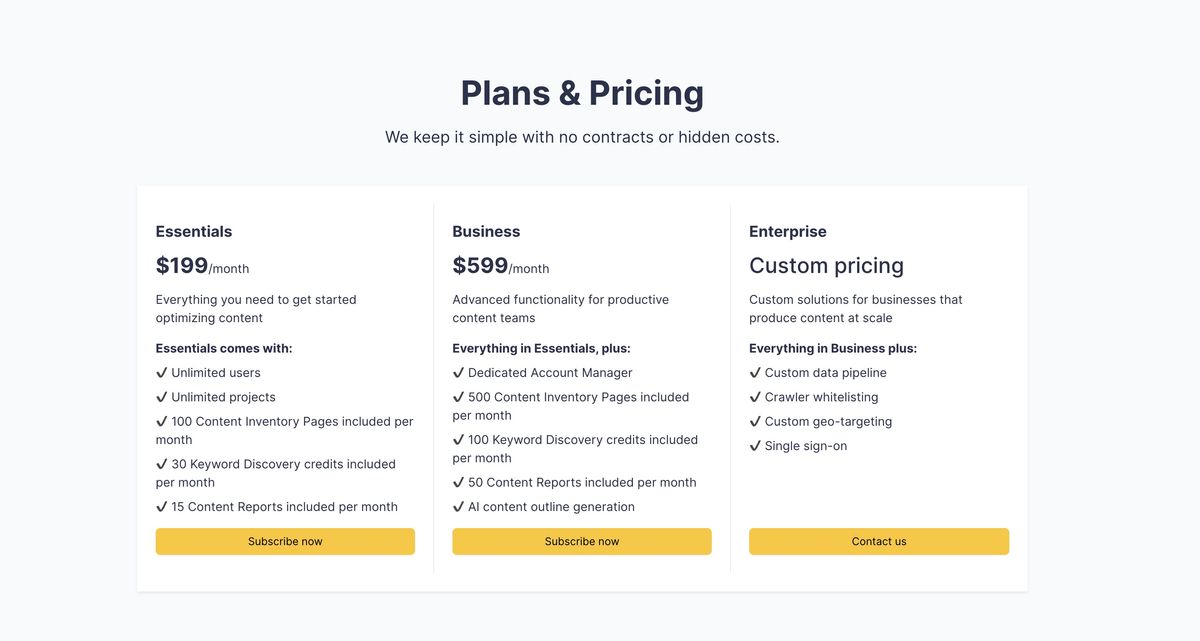
Task: Click the Contact us button
Action: pyautogui.click(x=878, y=541)
